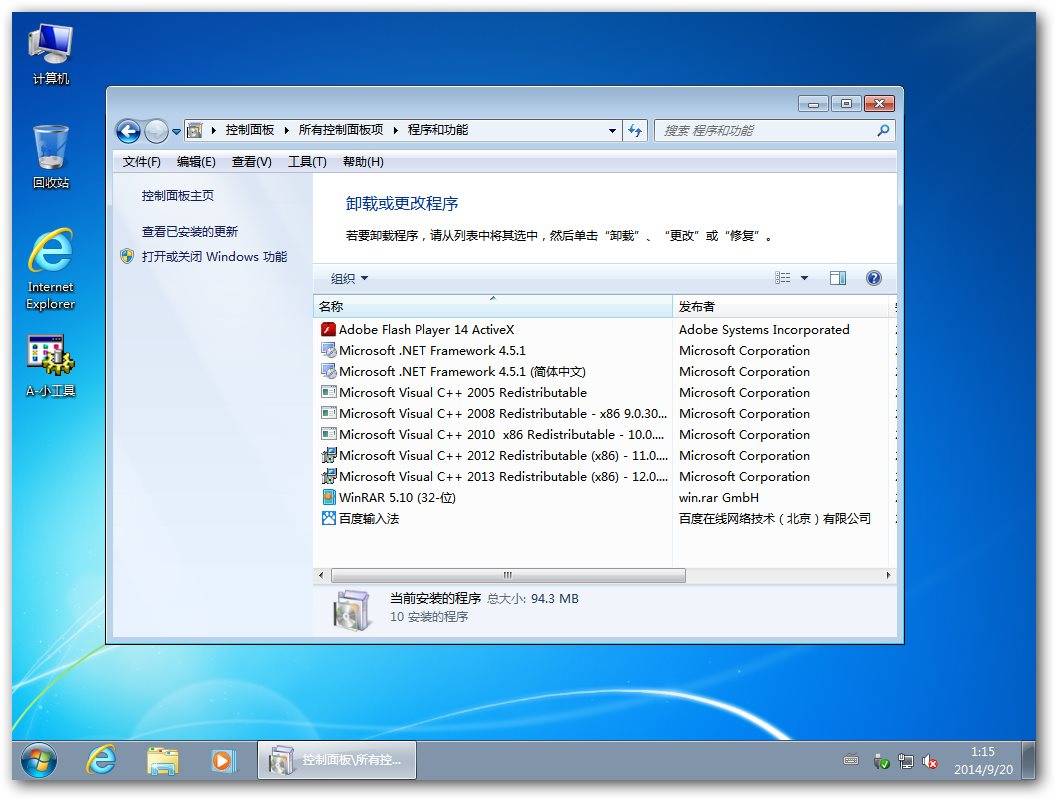
Task: Click Show desktop strip at taskbar end
Action: pyautogui.click(x=1028, y=760)
